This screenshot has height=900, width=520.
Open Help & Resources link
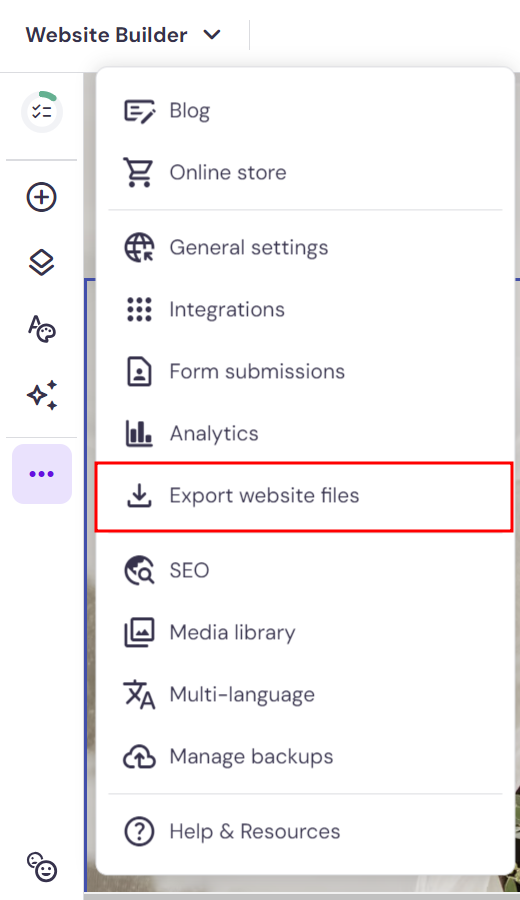304,831
